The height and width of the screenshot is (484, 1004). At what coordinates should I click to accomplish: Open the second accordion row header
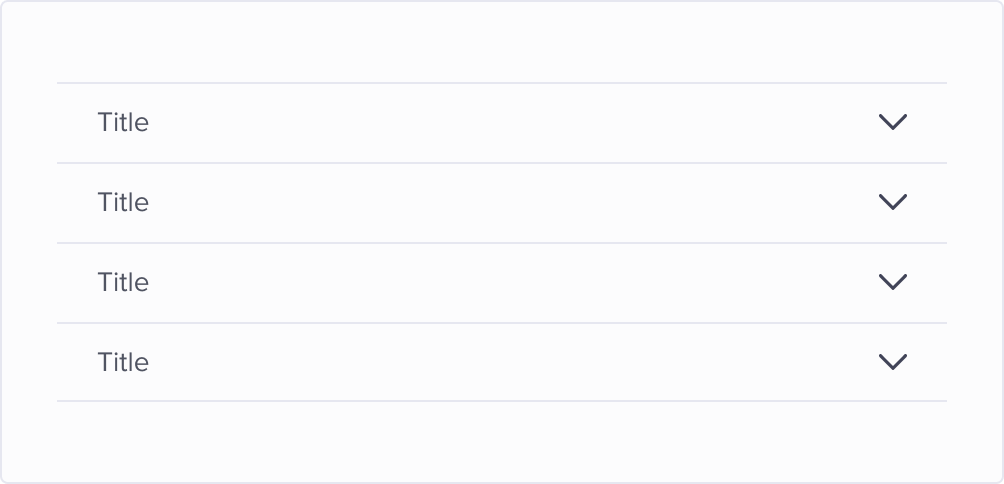coord(500,202)
